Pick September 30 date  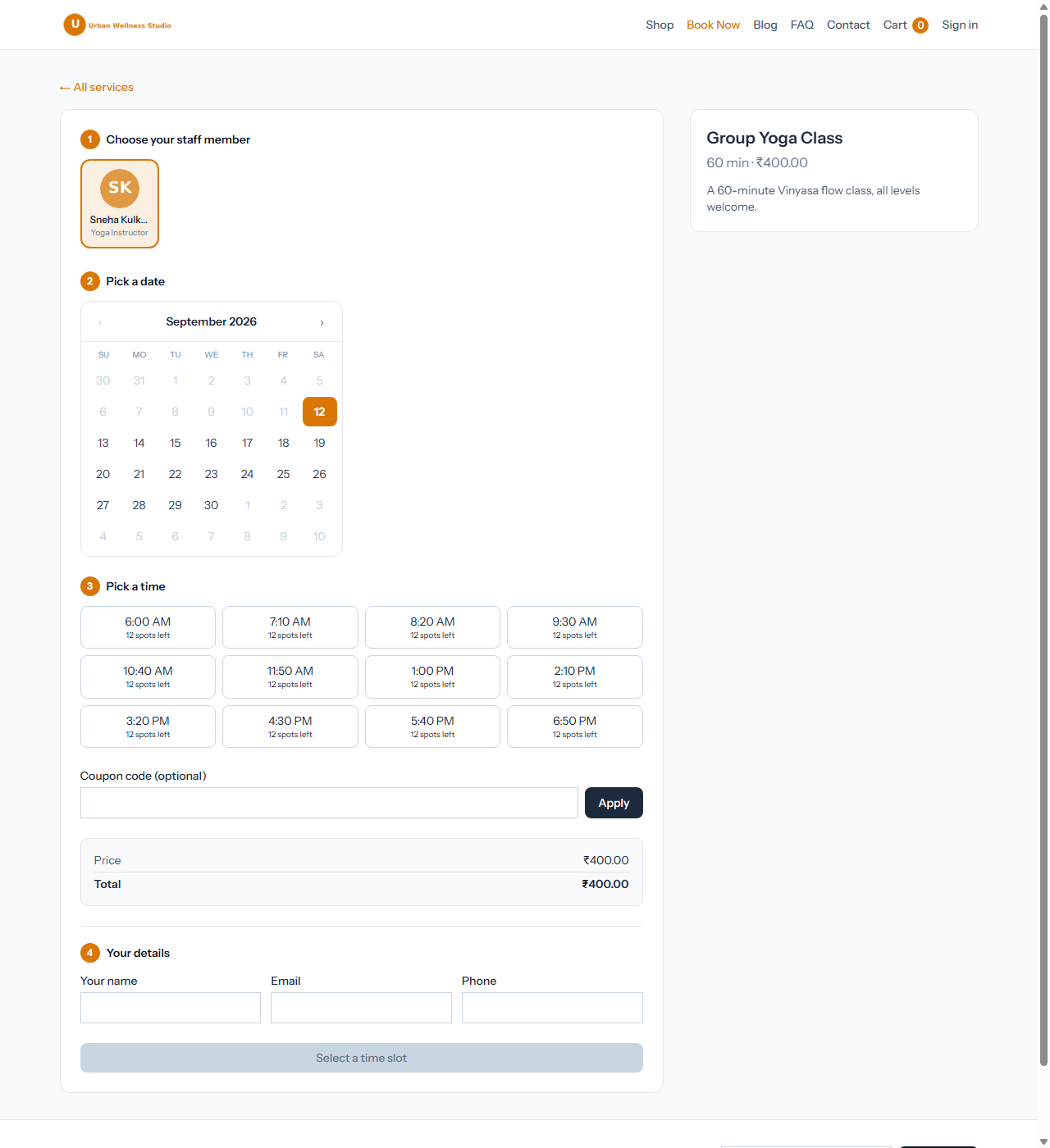click(212, 505)
